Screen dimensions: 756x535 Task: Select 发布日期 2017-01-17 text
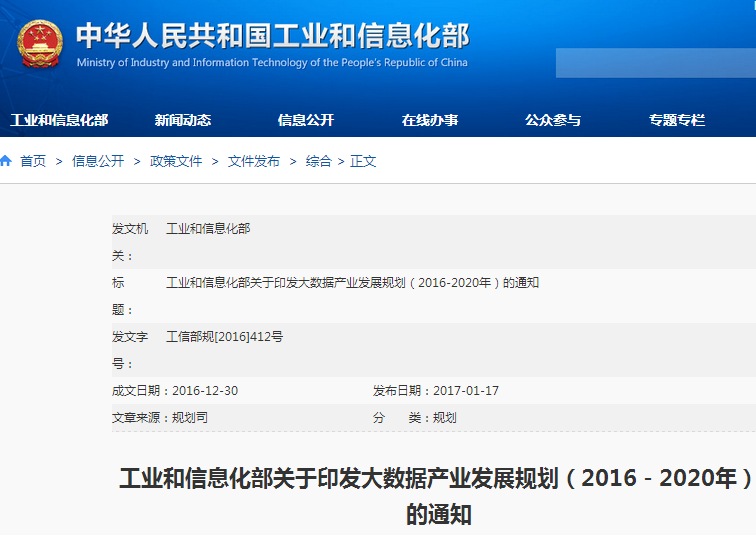tap(436, 390)
